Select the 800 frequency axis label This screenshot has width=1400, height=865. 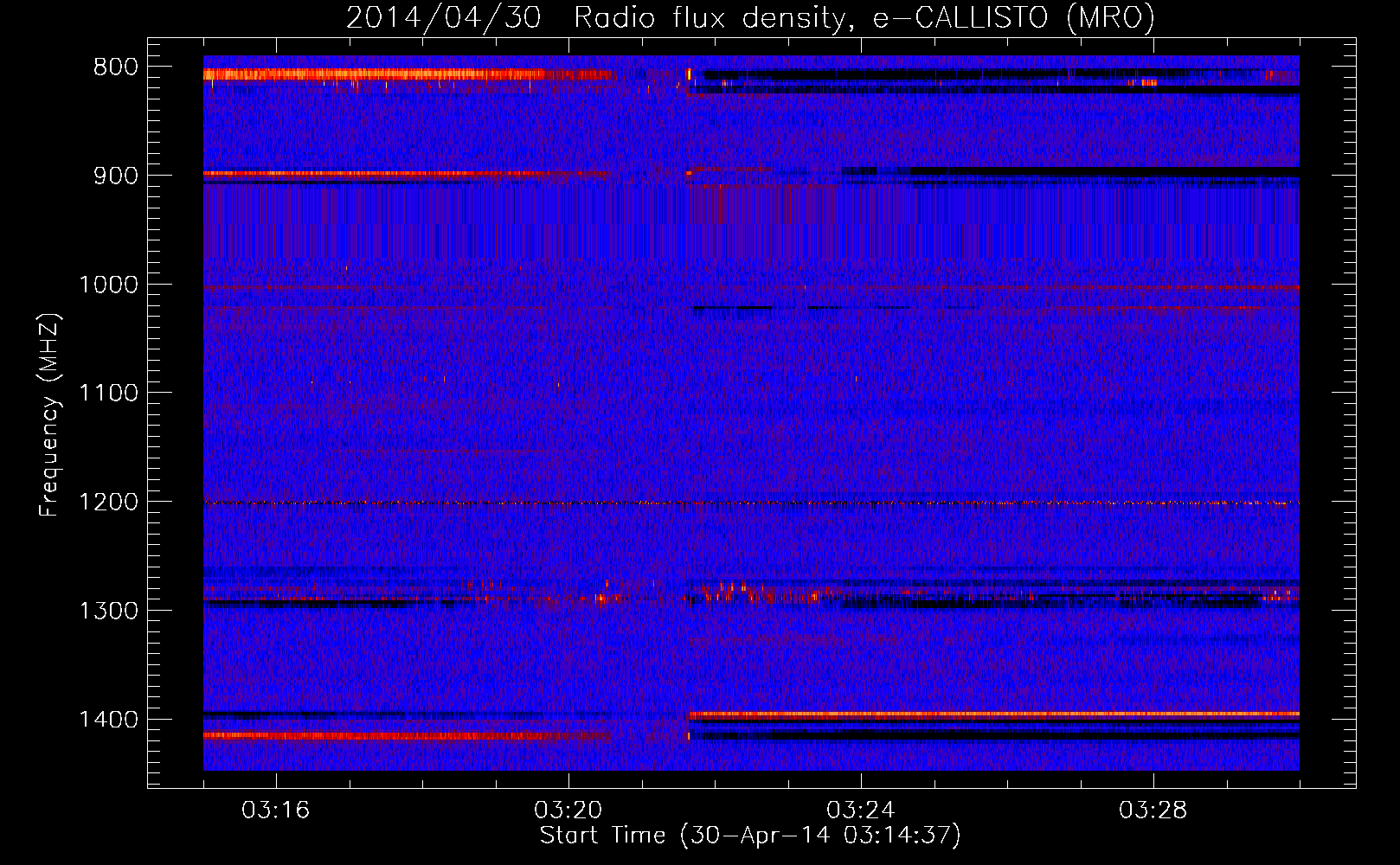pyautogui.click(x=115, y=67)
